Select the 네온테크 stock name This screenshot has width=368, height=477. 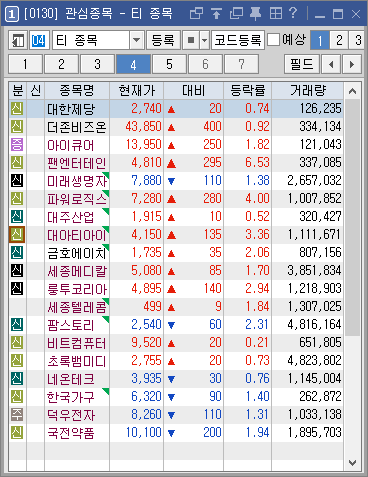tap(71, 379)
